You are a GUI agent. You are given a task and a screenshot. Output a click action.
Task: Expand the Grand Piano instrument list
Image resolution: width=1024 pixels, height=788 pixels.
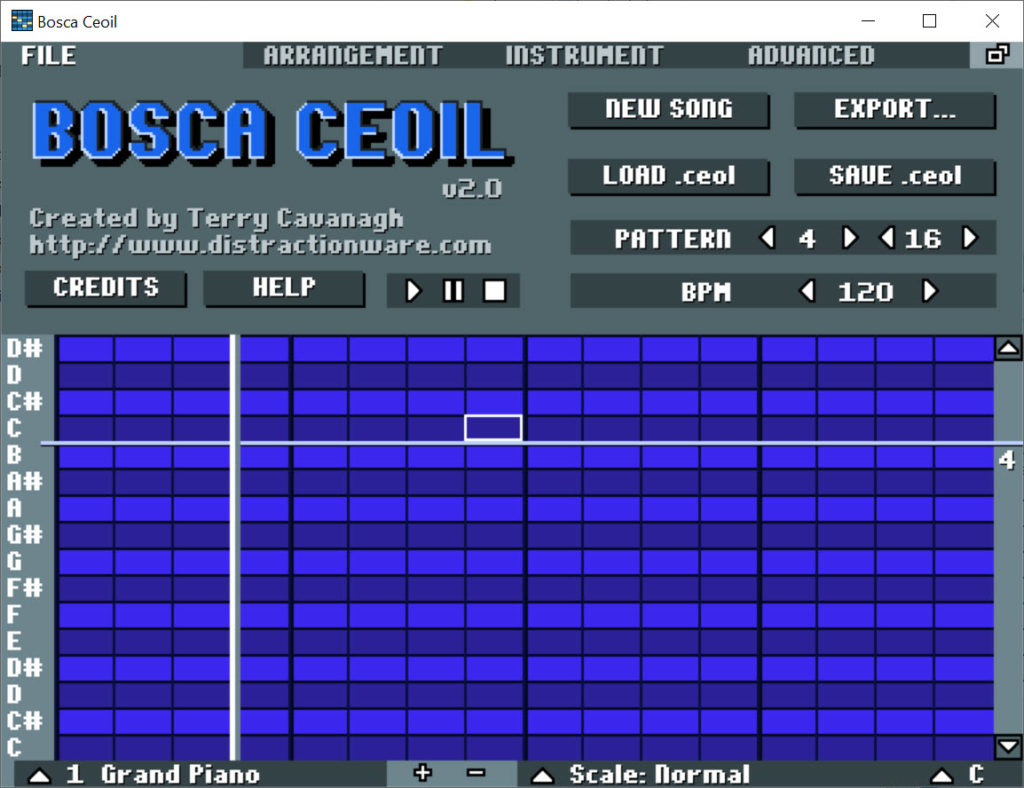(x=39, y=776)
